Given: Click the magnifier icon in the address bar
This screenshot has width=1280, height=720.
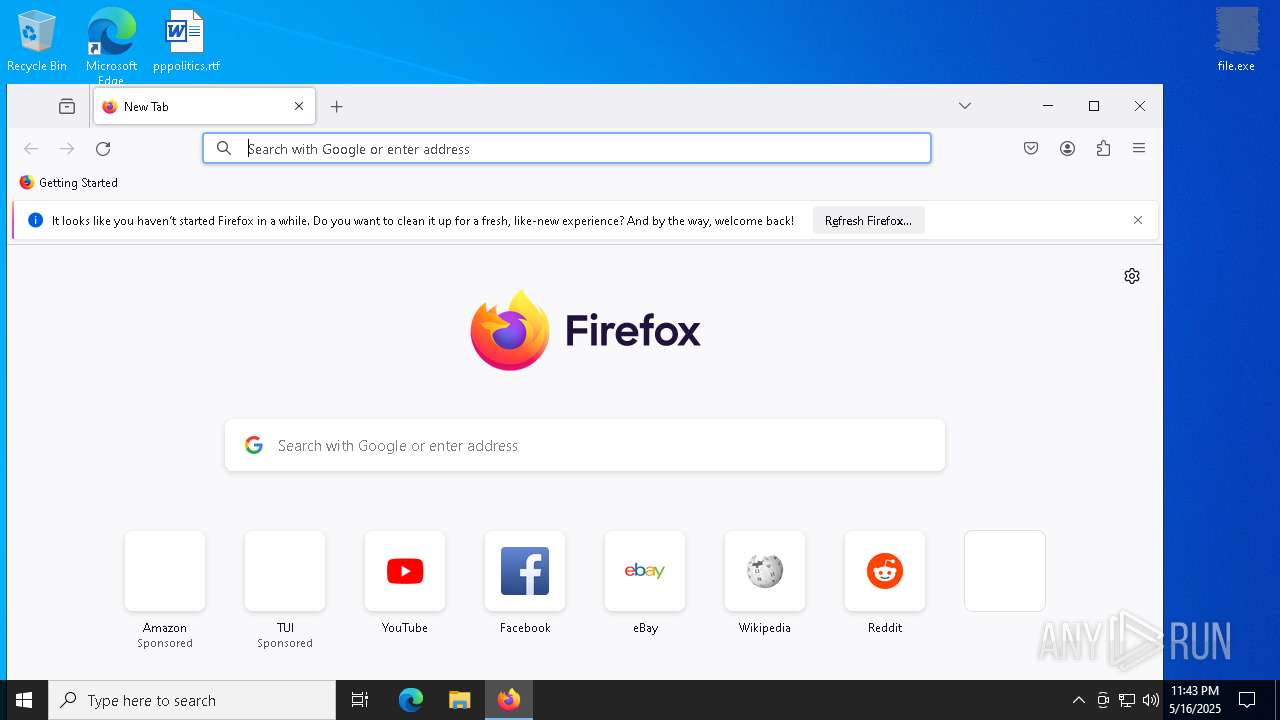Looking at the screenshot, I should (225, 148).
